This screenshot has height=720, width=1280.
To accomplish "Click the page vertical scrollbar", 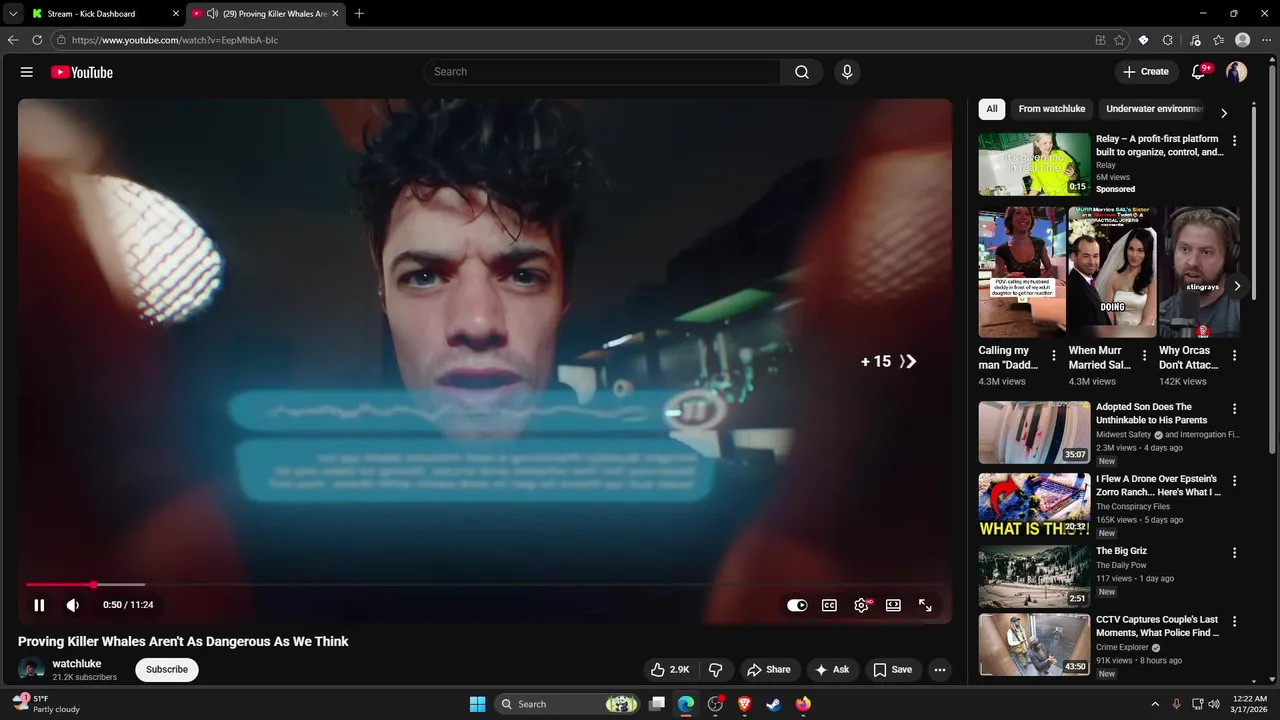I will click(x=1273, y=258).
